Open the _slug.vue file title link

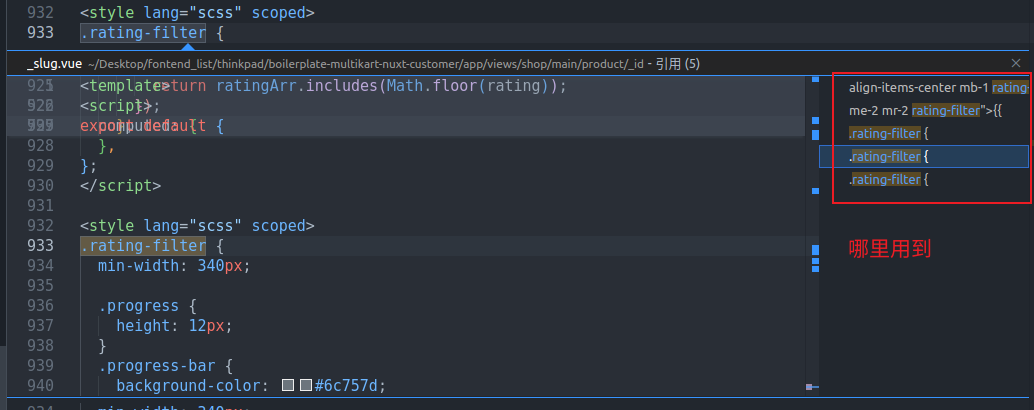[x=54, y=64]
